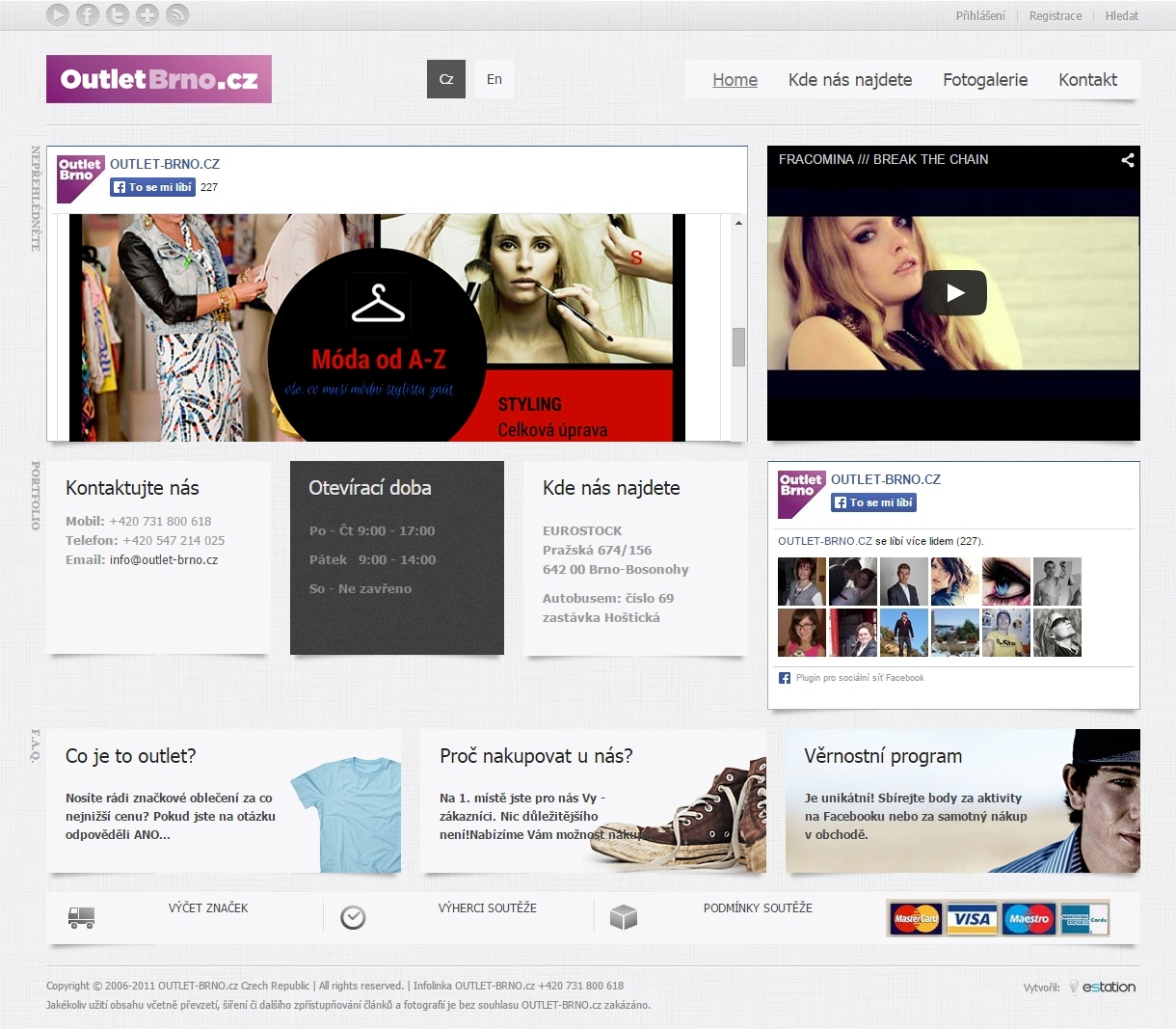Click the Facebook feed scrollbar thumb
Image resolution: width=1176 pixels, height=1029 pixels.
pos(738,347)
